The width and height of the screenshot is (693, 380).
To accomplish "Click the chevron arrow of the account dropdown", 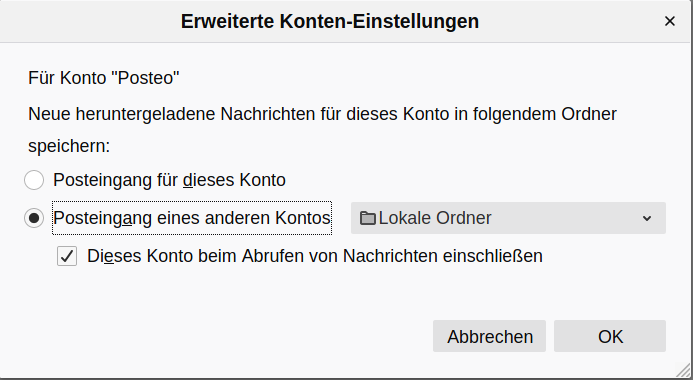I will [647, 218].
